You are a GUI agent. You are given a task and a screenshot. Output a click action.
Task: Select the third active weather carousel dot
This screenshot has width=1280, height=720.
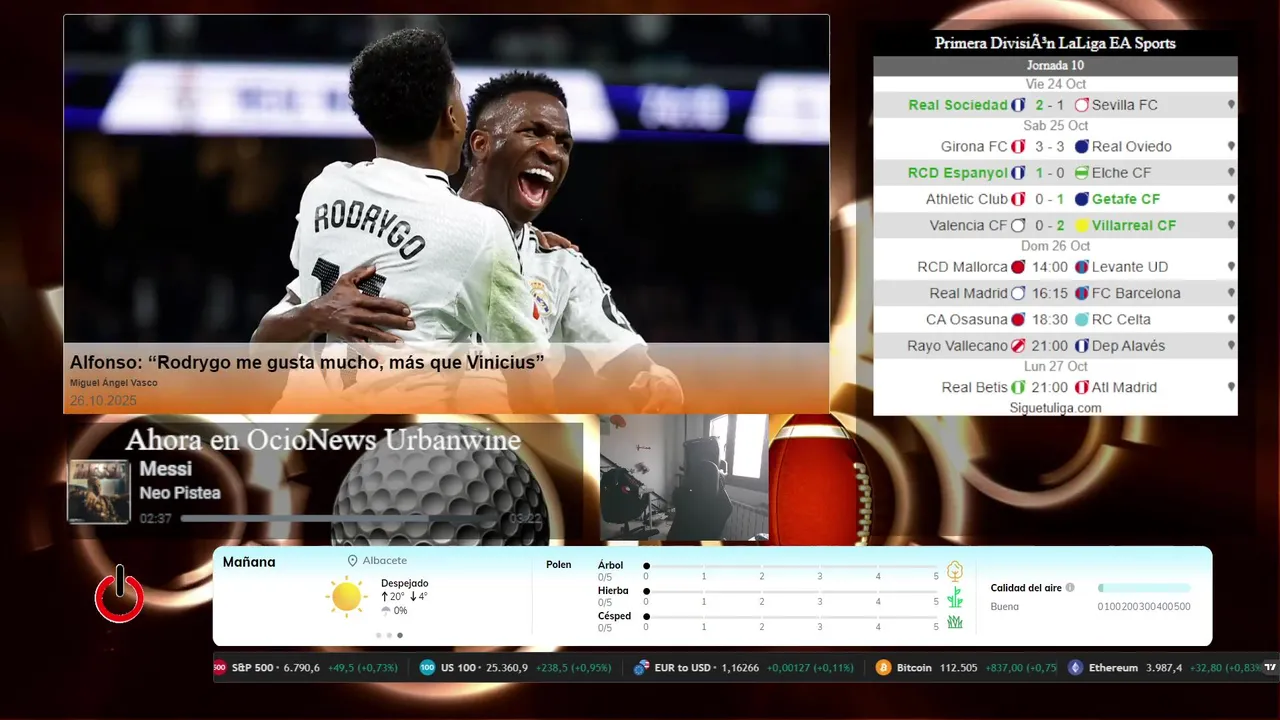point(400,635)
